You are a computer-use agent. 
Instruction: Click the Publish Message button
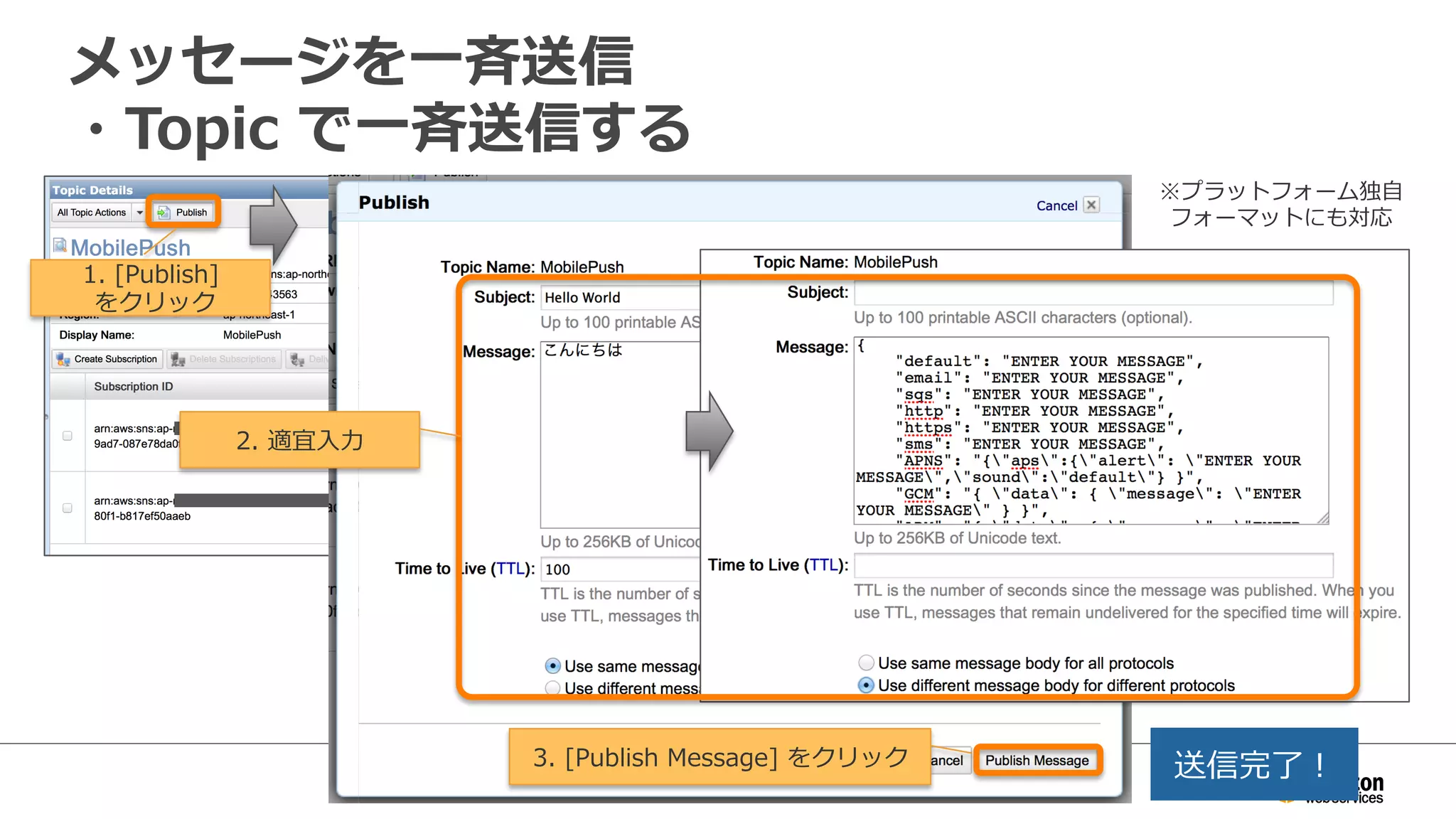(1037, 761)
